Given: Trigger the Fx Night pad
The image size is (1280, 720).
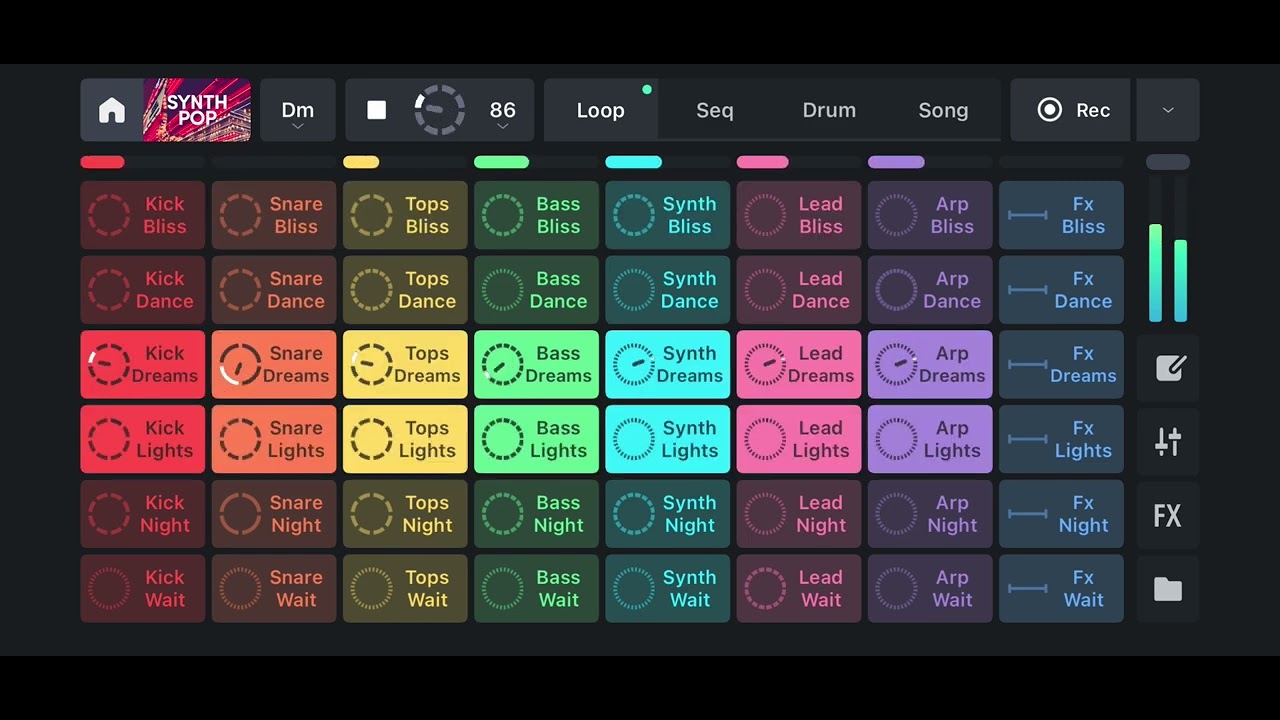Looking at the screenshot, I should (x=1061, y=514).
